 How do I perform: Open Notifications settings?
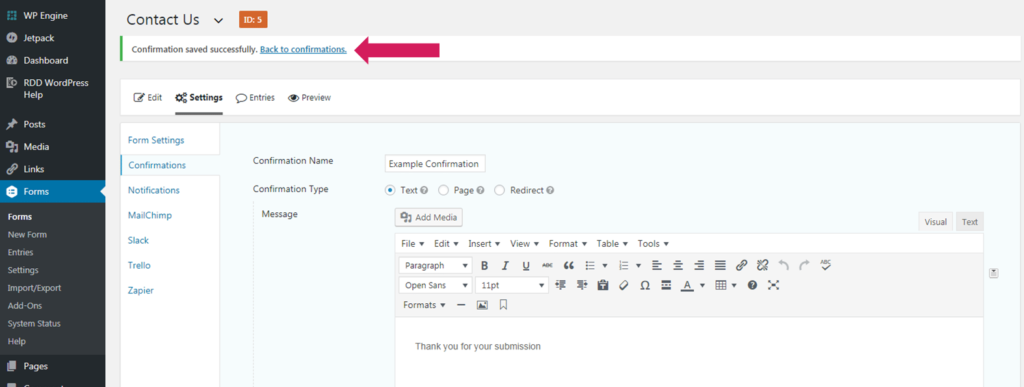tap(153, 190)
